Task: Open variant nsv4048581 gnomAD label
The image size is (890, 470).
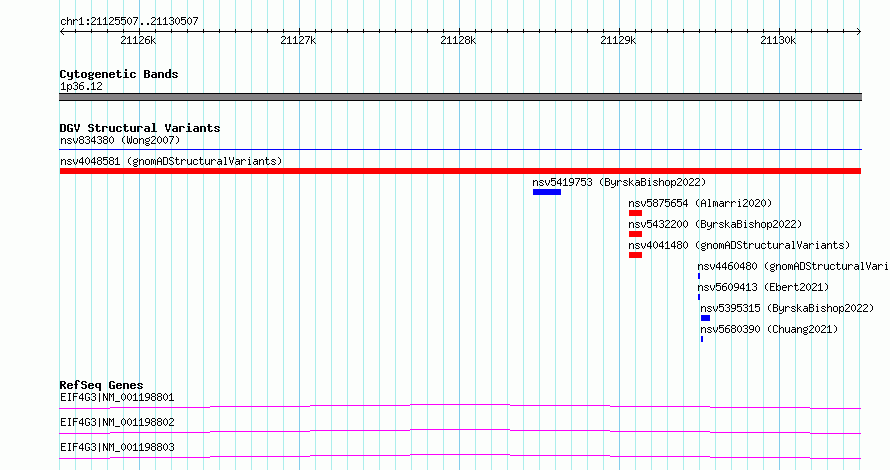Action: [x=171, y=161]
